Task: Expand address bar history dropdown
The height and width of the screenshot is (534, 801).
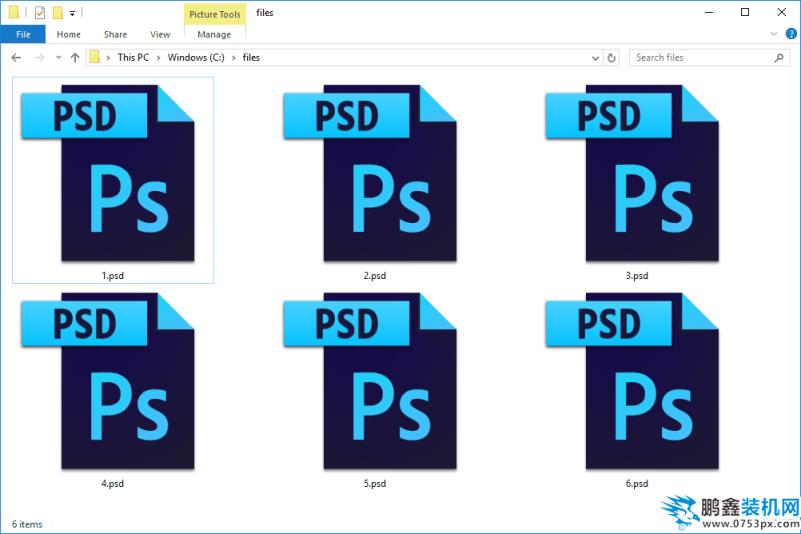Action: point(595,58)
